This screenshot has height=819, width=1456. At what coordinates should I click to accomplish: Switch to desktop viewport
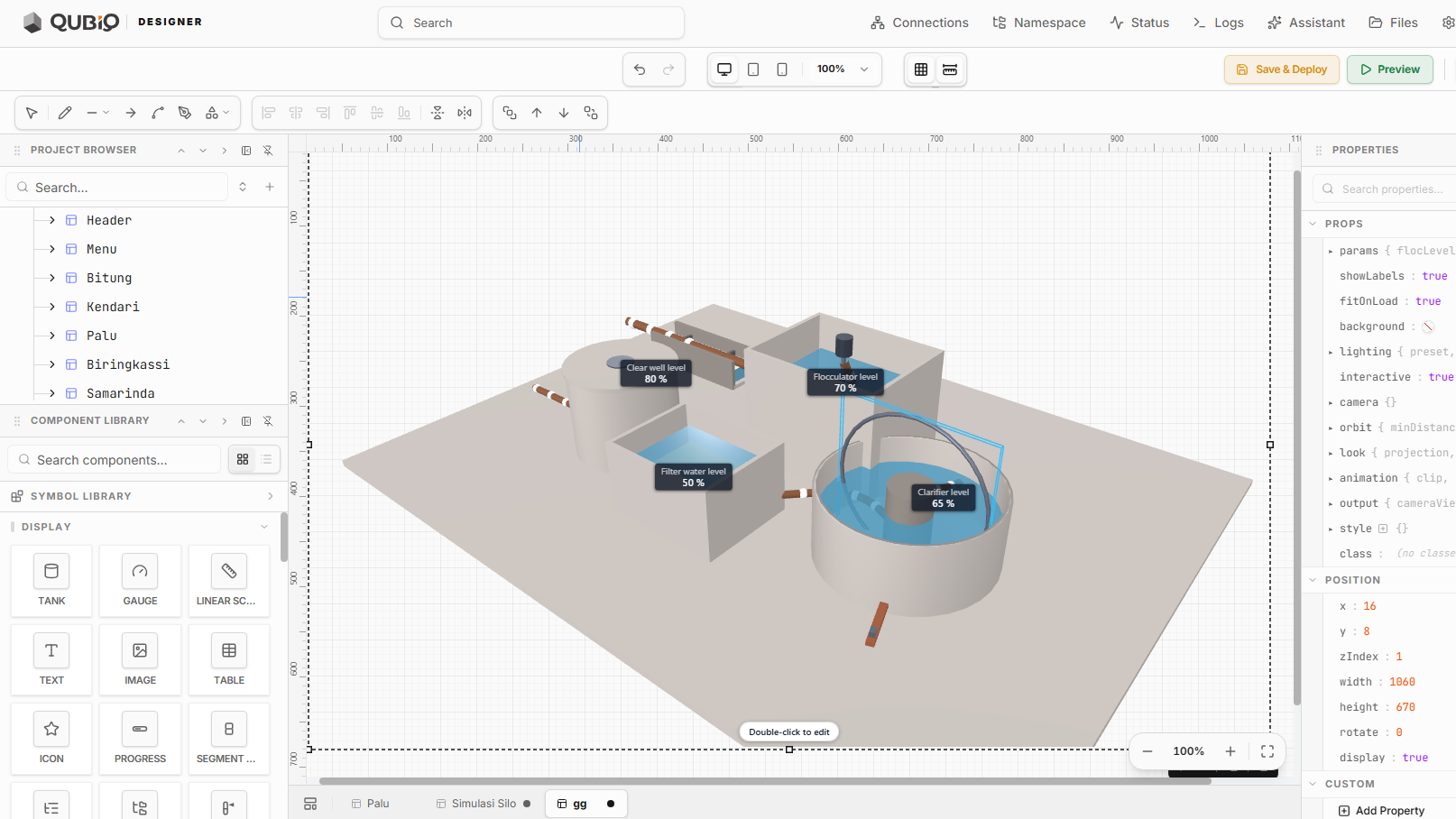click(x=724, y=69)
